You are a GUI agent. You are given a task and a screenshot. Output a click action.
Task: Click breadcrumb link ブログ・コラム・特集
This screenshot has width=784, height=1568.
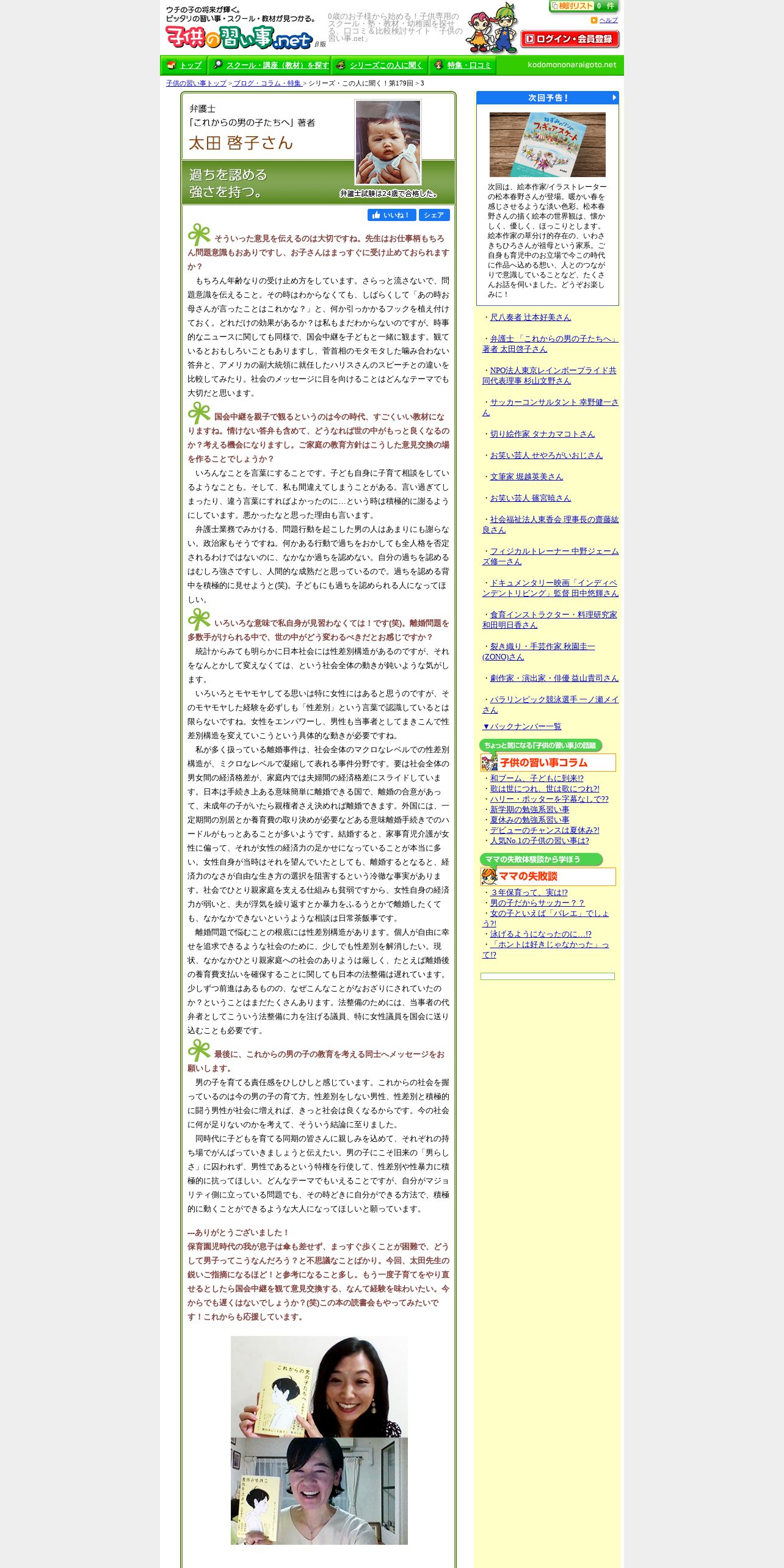point(267,83)
